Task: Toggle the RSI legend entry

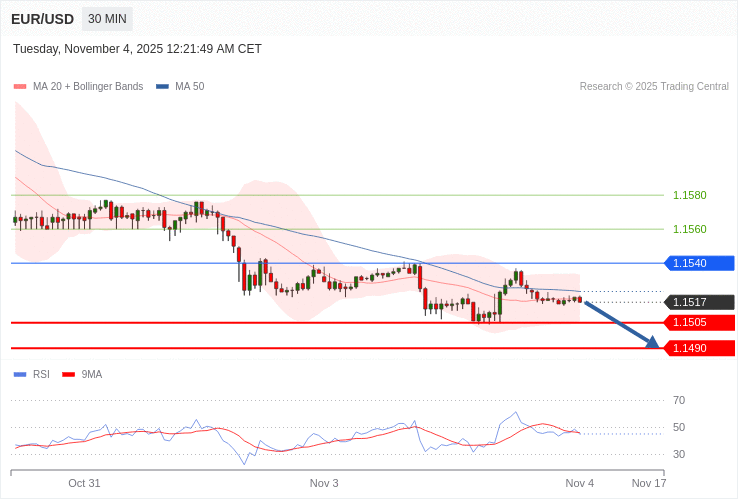Action: [x=40, y=374]
